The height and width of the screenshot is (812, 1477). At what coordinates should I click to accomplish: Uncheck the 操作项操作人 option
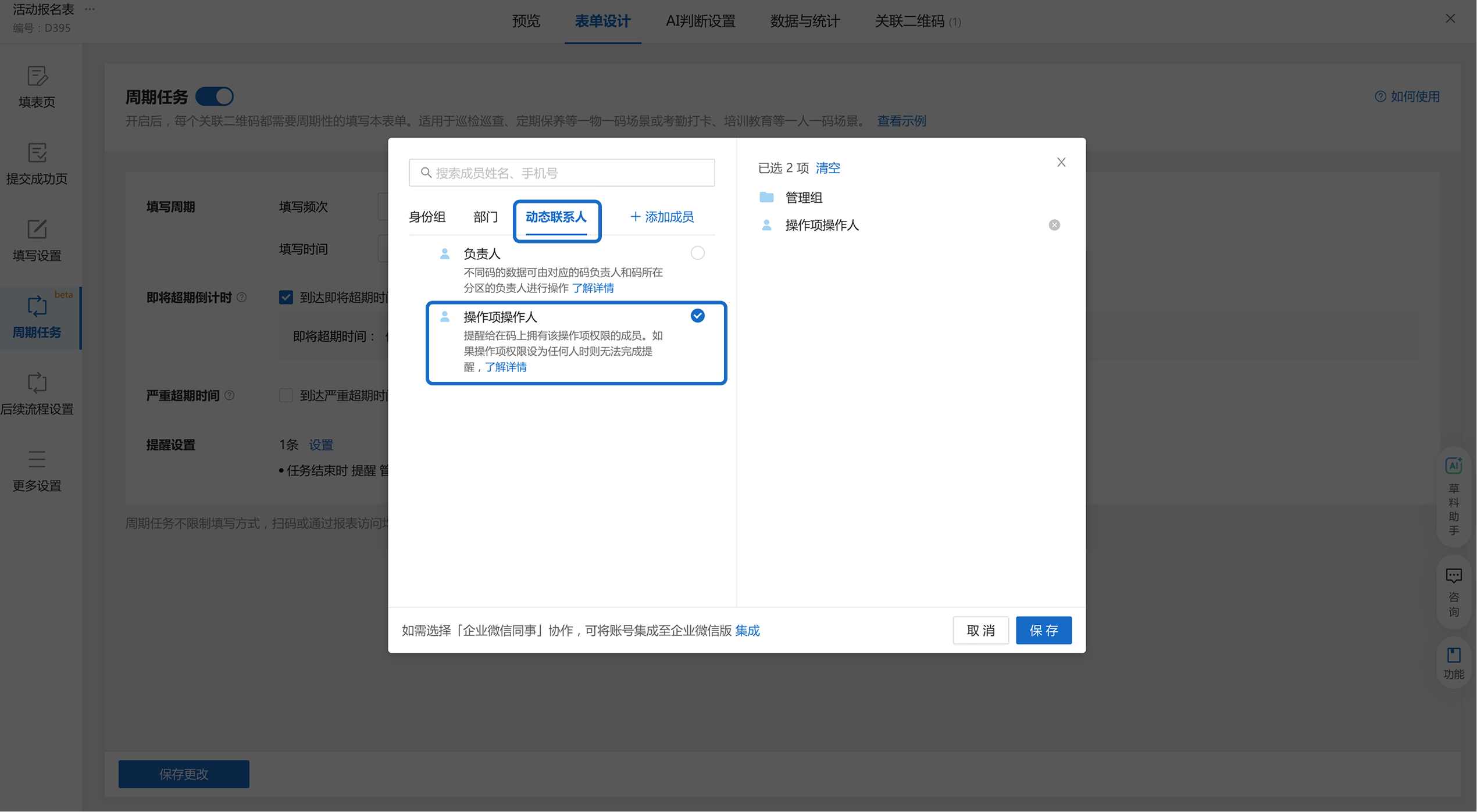(697, 316)
